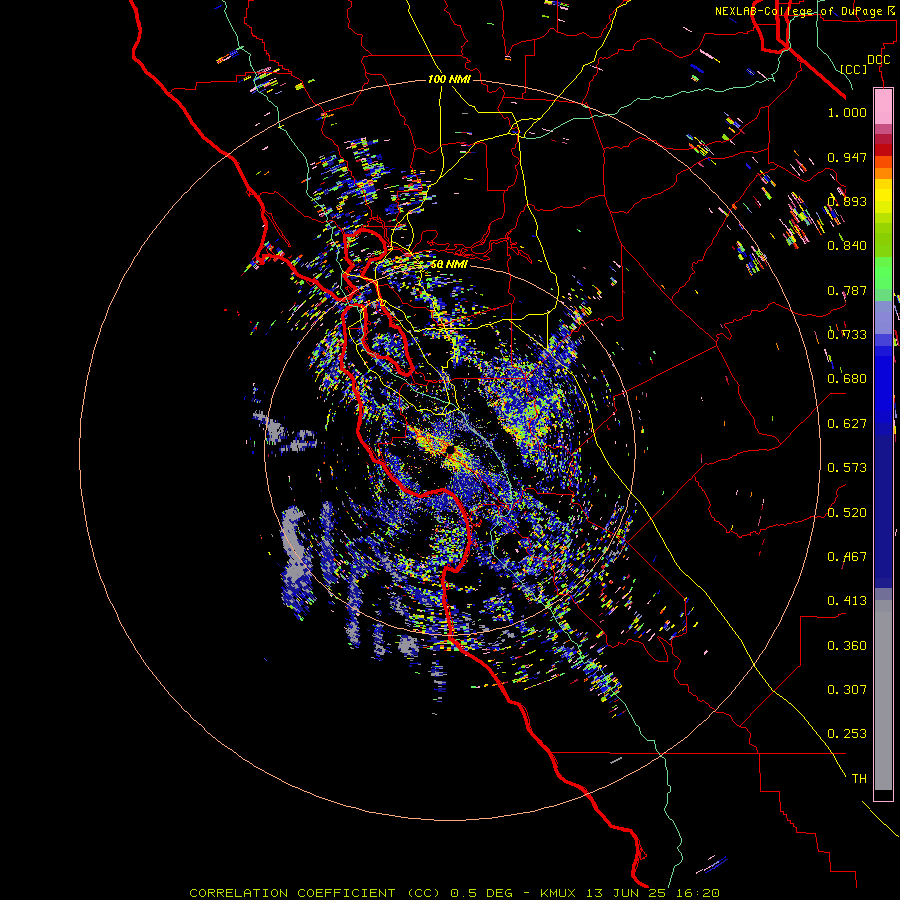Select the 0.253 scale value

point(847,734)
